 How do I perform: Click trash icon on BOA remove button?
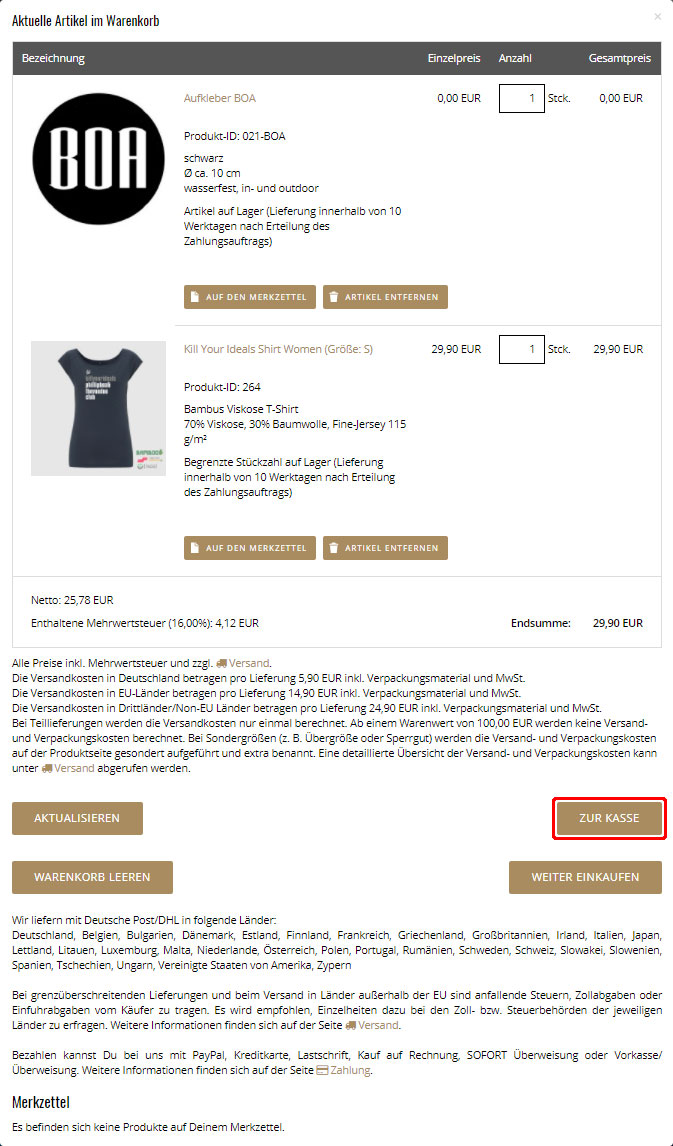point(334,297)
